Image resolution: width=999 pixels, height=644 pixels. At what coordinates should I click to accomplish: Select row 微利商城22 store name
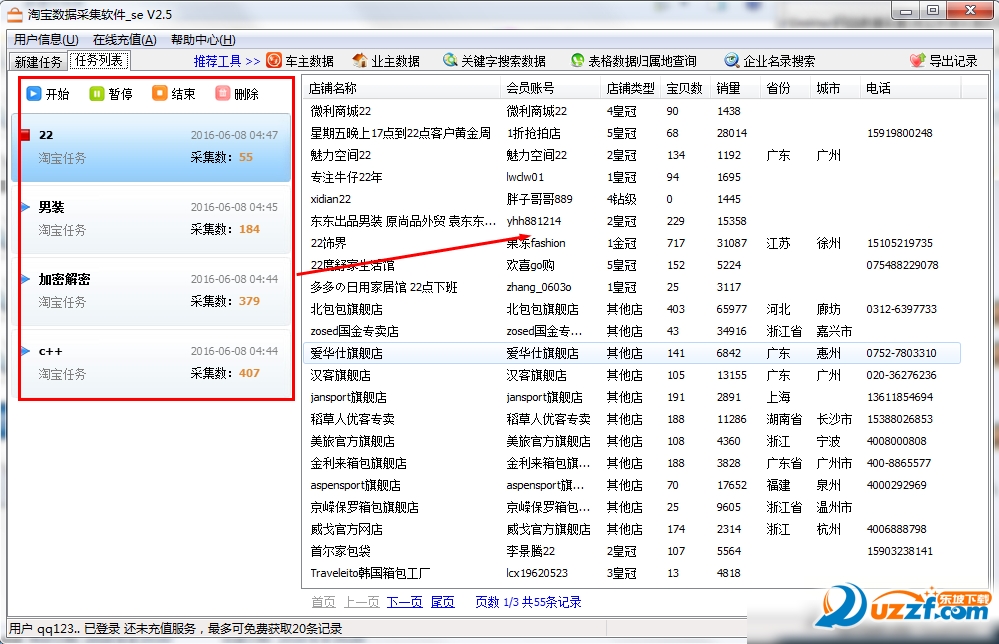coord(340,111)
